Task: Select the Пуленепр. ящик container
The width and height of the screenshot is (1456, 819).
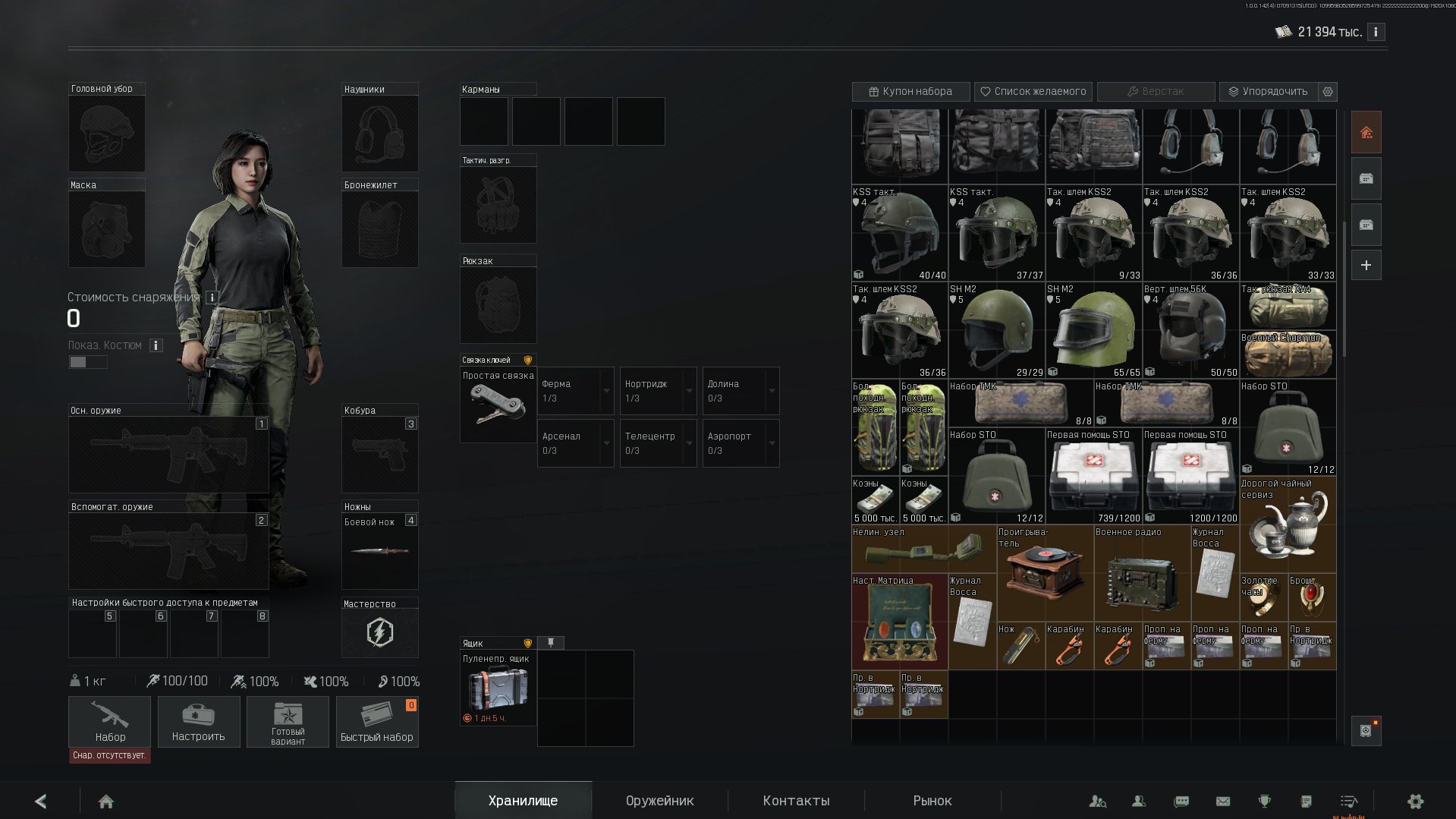Action: pyautogui.click(x=498, y=688)
